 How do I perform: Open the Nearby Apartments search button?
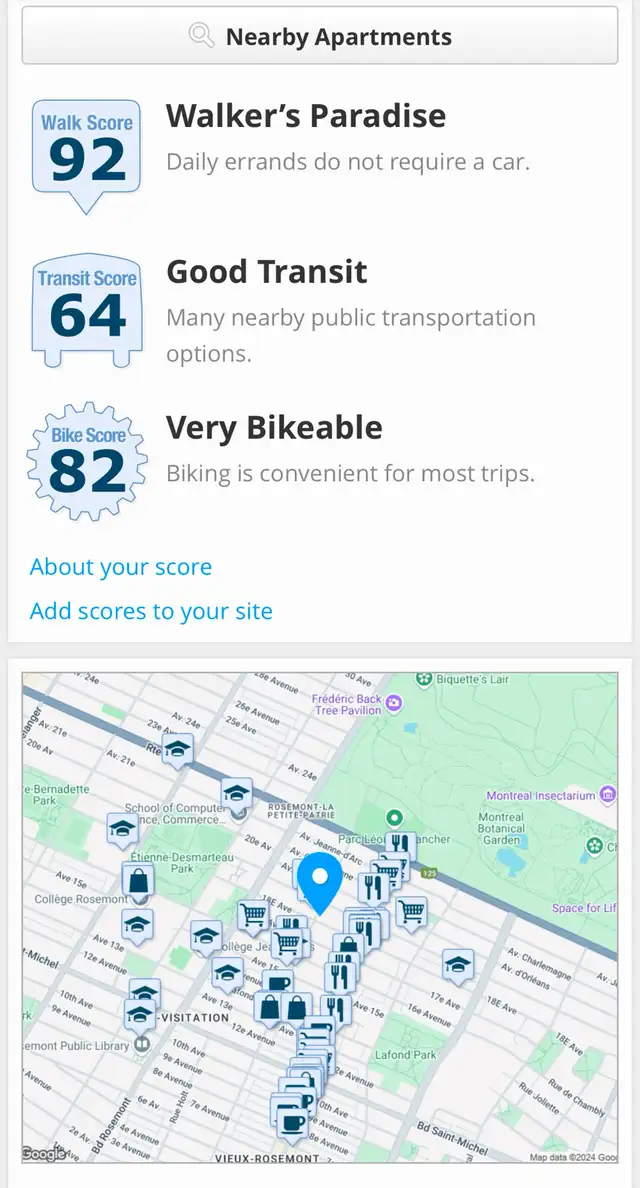click(320, 36)
